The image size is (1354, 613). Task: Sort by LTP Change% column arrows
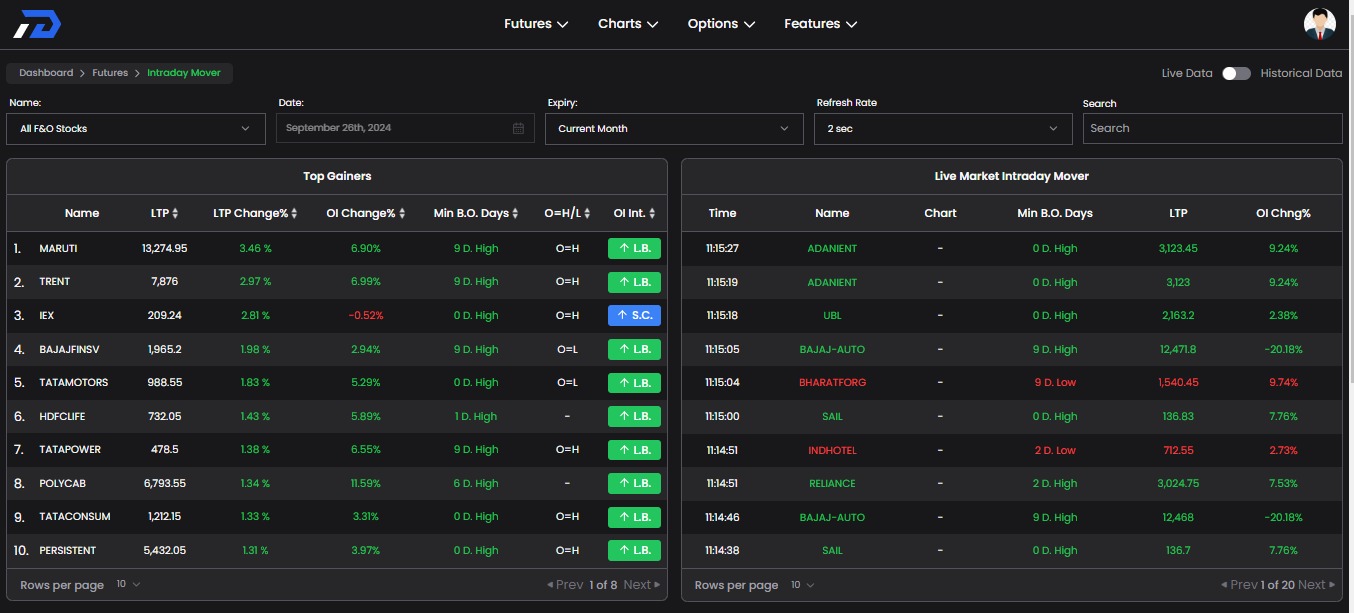294,214
